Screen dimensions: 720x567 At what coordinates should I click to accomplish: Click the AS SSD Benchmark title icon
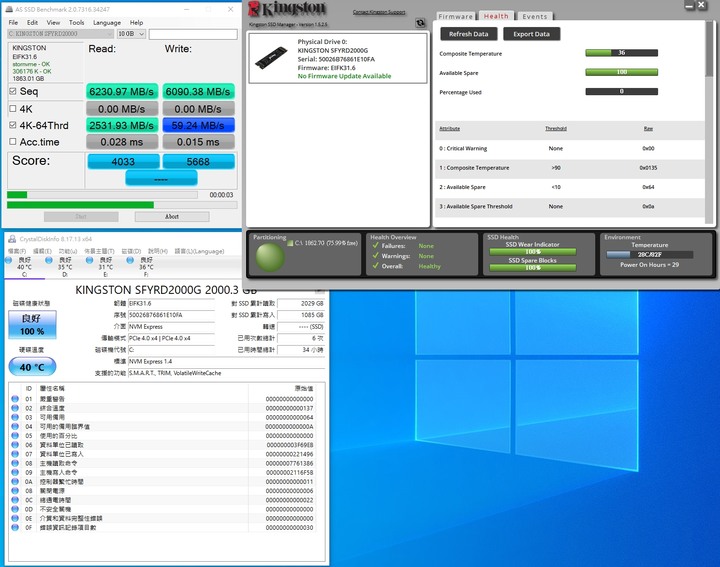[x=9, y=9]
